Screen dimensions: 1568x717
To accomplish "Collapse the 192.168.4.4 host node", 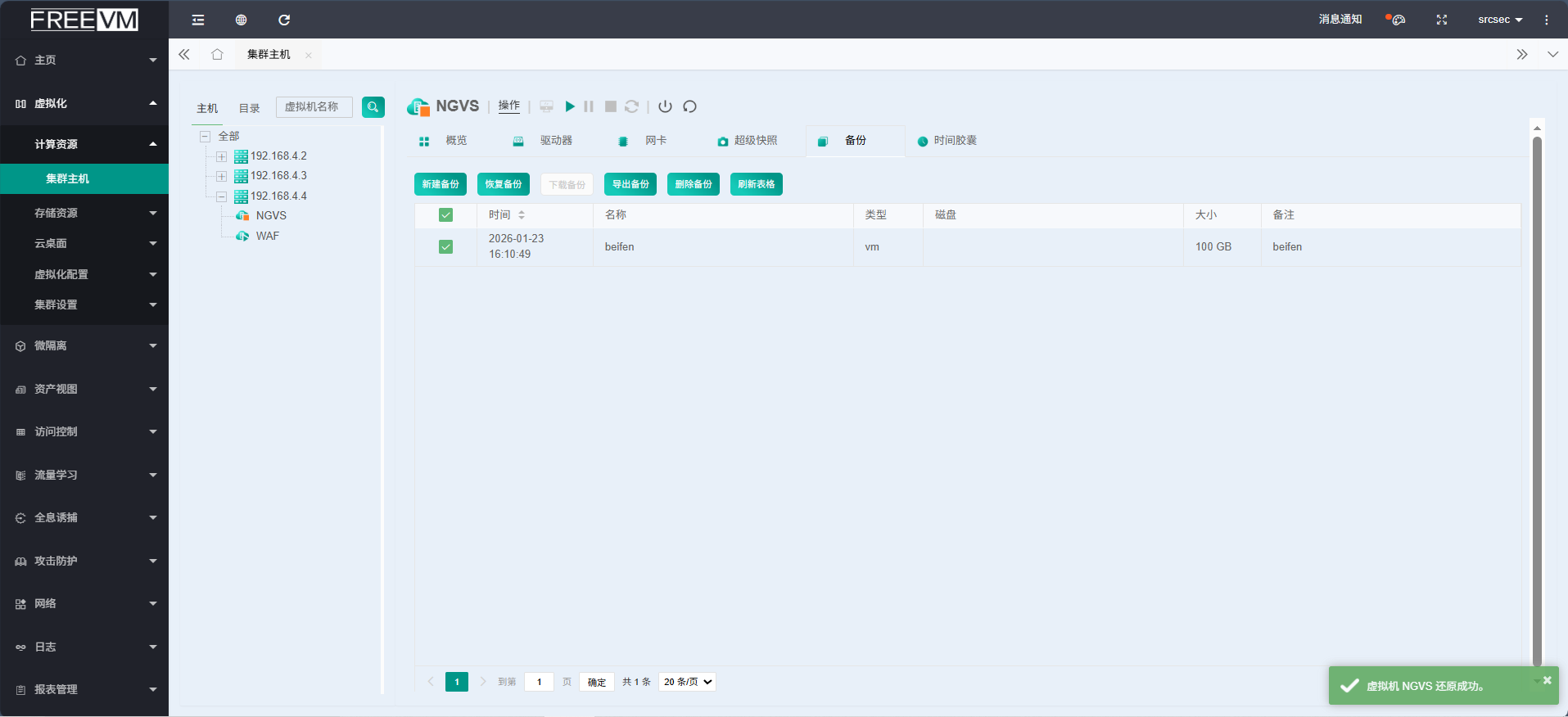I will (x=221, y=196).
